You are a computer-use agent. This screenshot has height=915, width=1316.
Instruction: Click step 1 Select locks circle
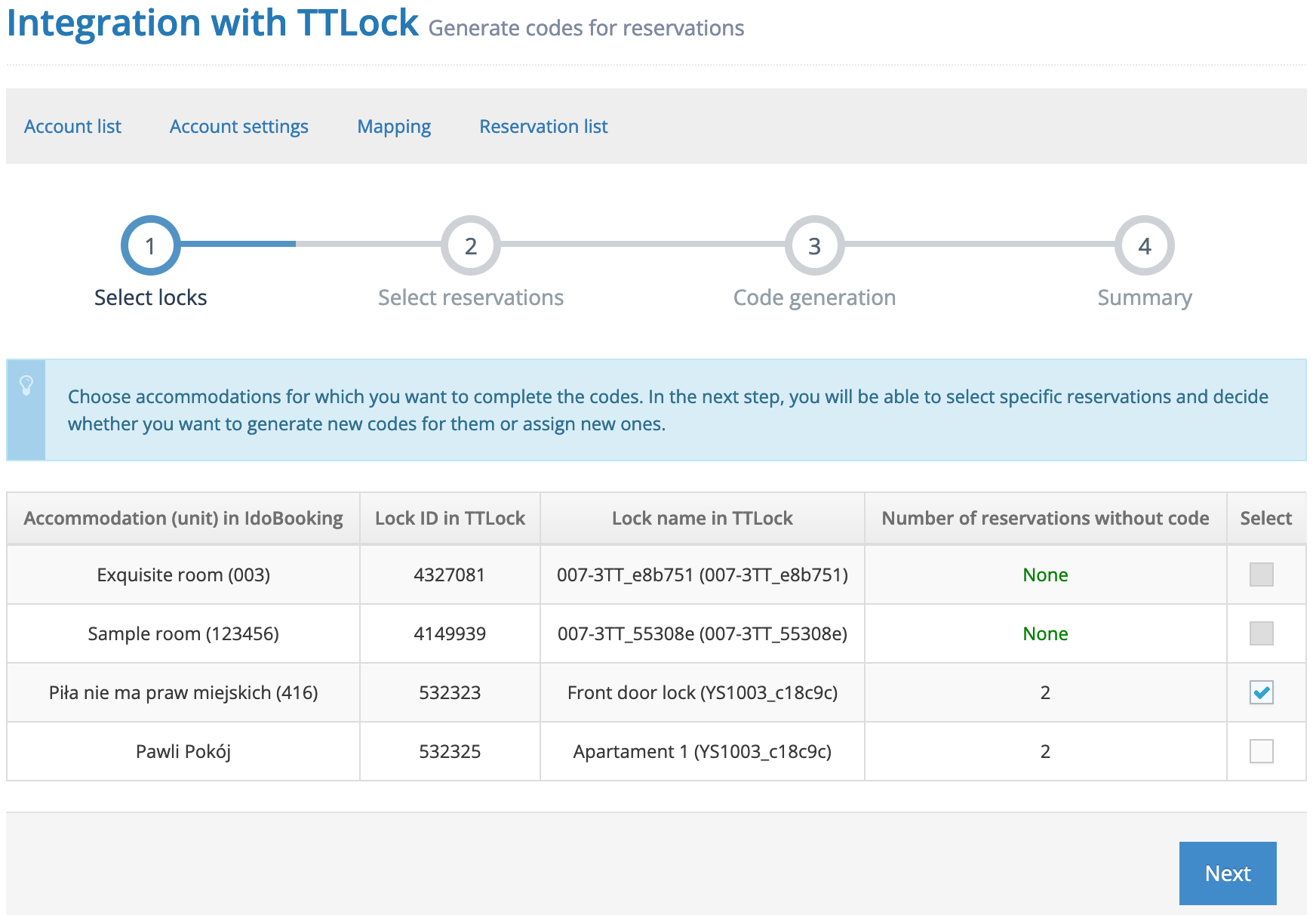(150, 246)
